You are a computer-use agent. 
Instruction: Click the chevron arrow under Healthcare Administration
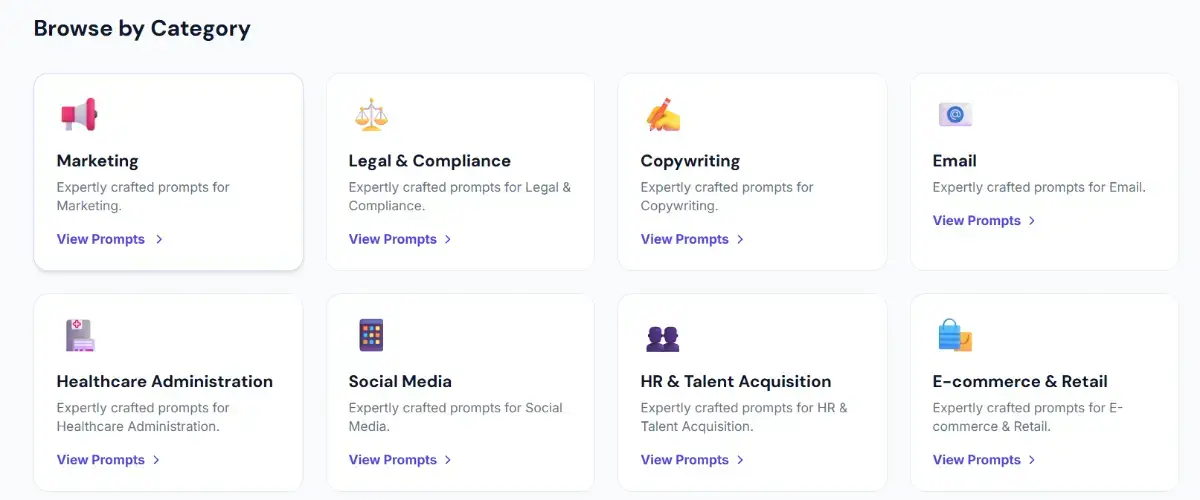pos(156,460)
